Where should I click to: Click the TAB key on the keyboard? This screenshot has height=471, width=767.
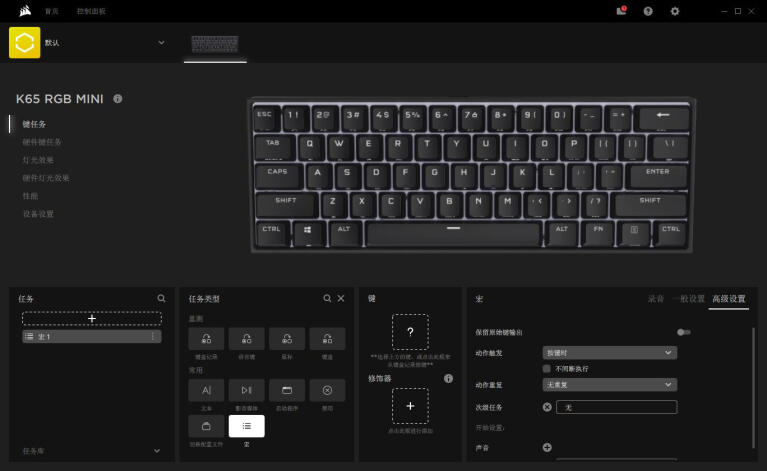273,146
